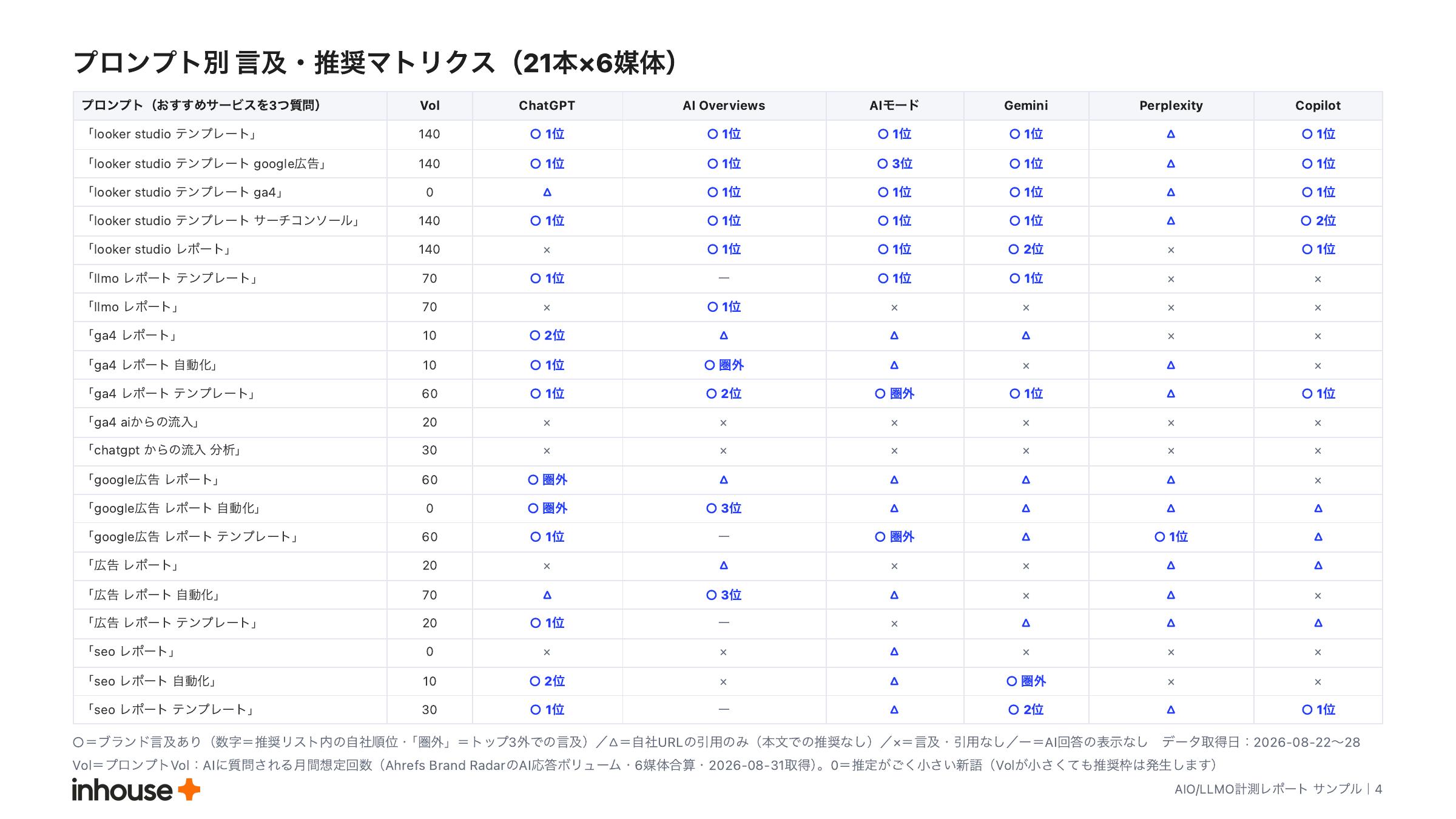Click the legend line starting with ○=ブランド言及あり

pos(716,743)
